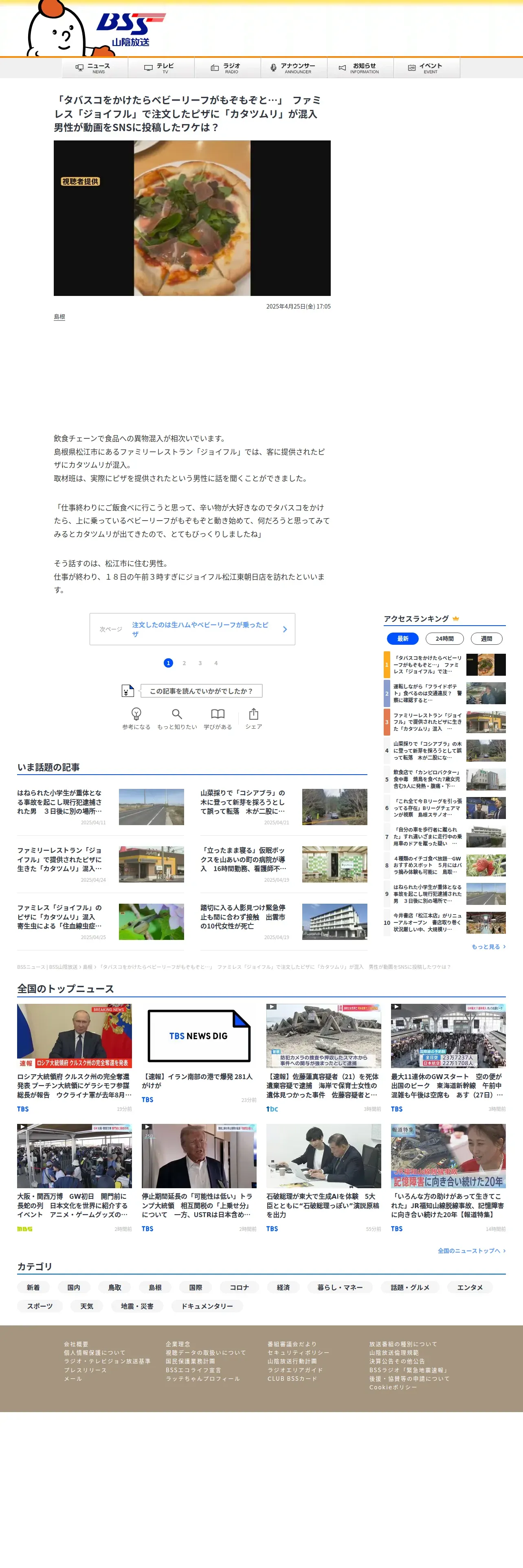Open article about はねられた小学生が重体
Viewport: 523px width, 1568px height.
pyautogui.click(x=101, y=806)
